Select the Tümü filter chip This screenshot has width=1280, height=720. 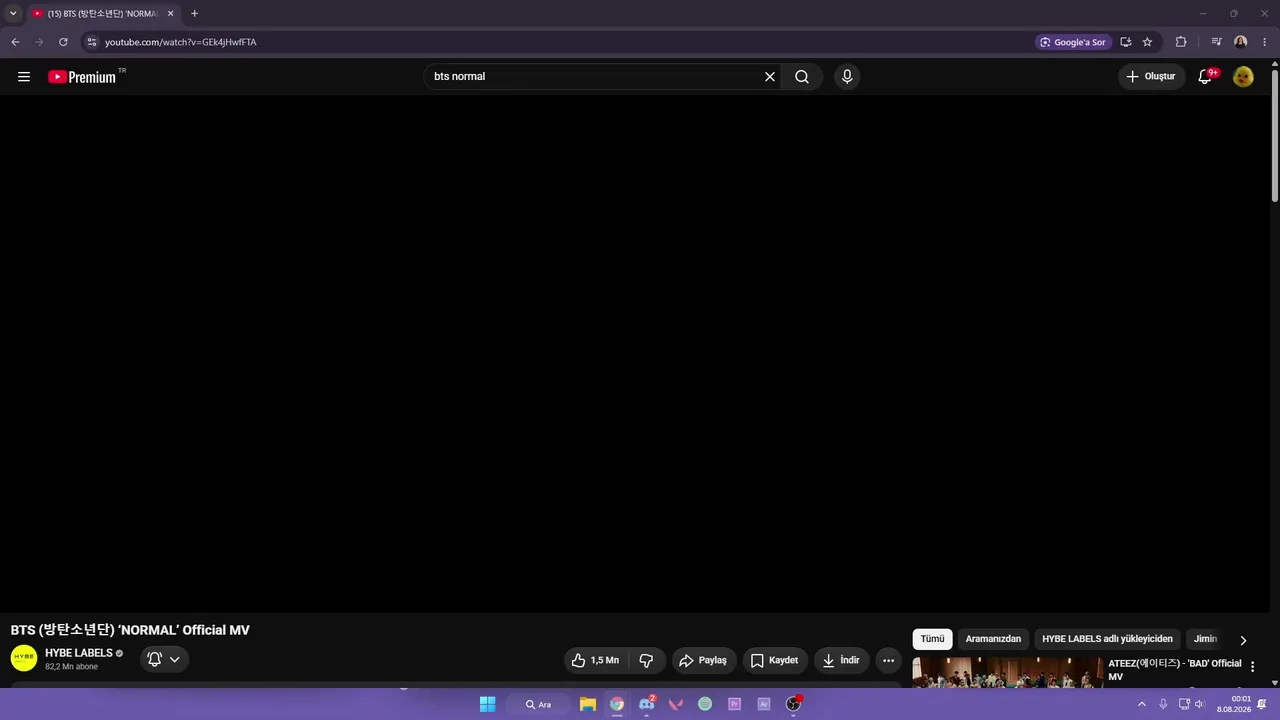click(932, 639)
